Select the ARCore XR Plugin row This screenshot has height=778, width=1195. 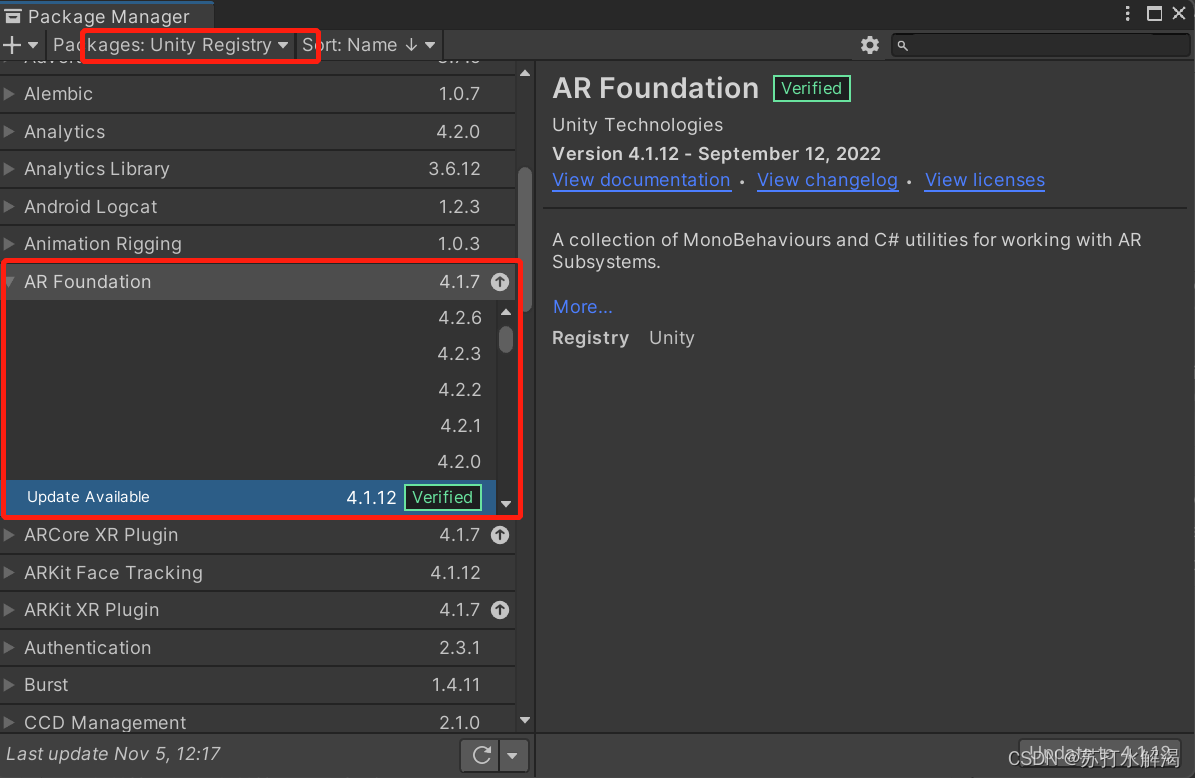258,535
